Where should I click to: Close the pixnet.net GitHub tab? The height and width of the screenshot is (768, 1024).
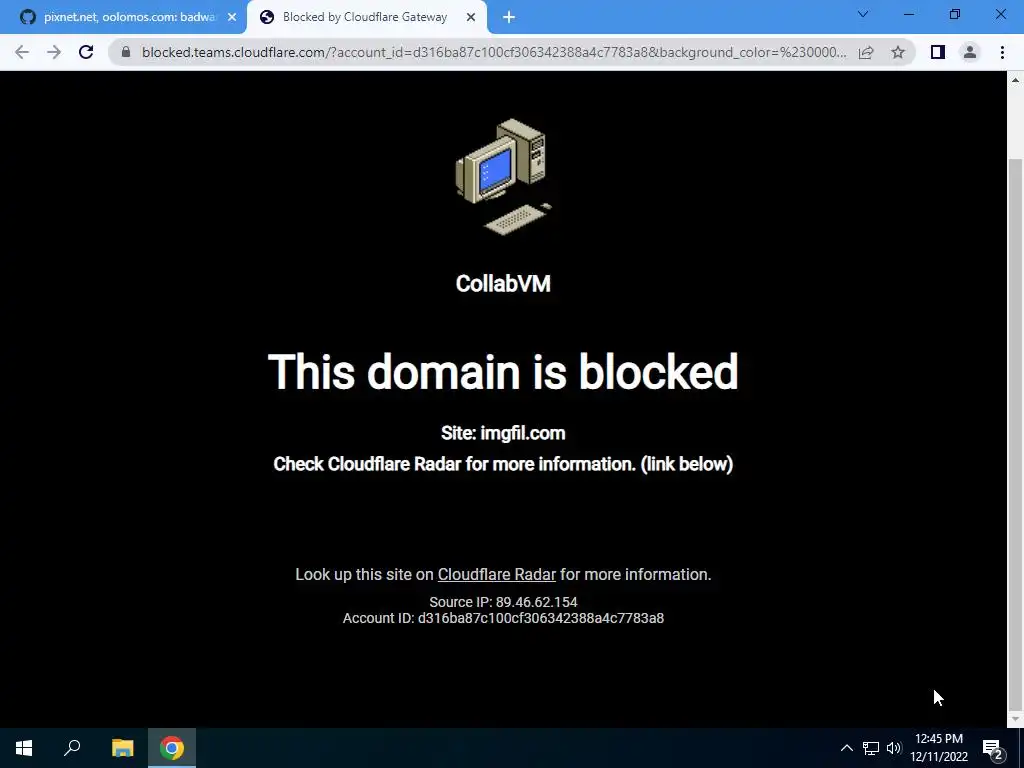pyautogui.click(x=232, y=18)
